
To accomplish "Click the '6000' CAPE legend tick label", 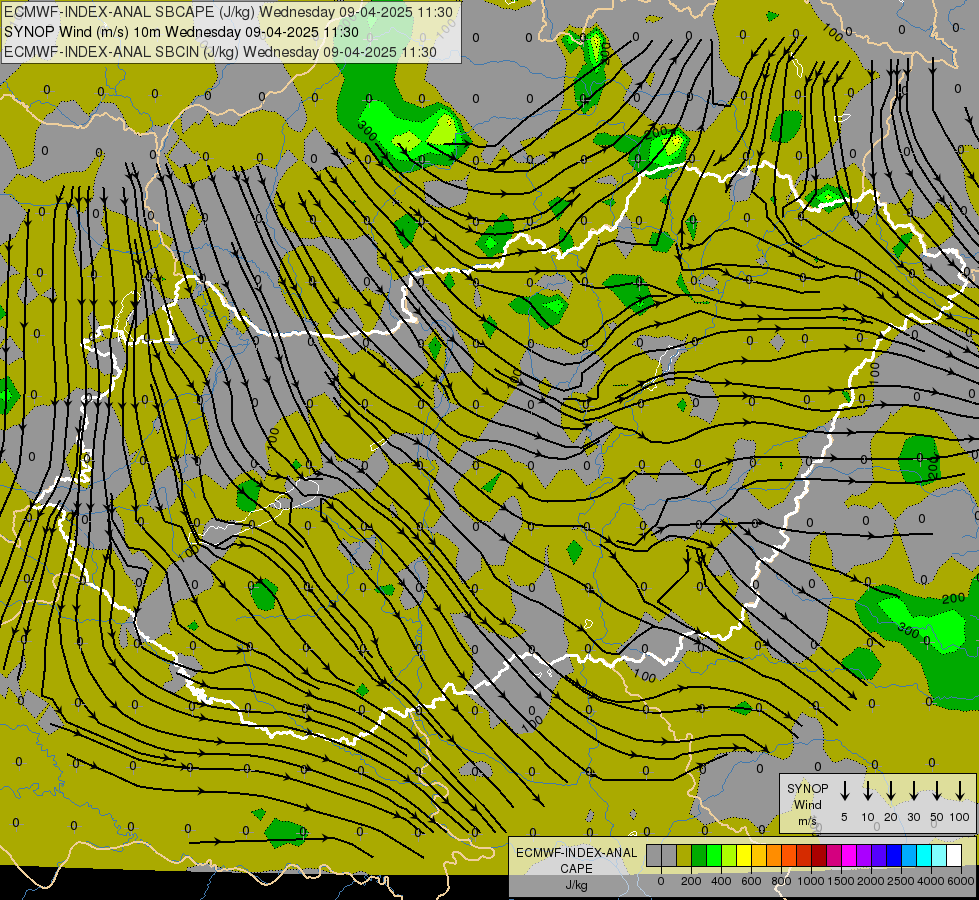I will [961, 881].
